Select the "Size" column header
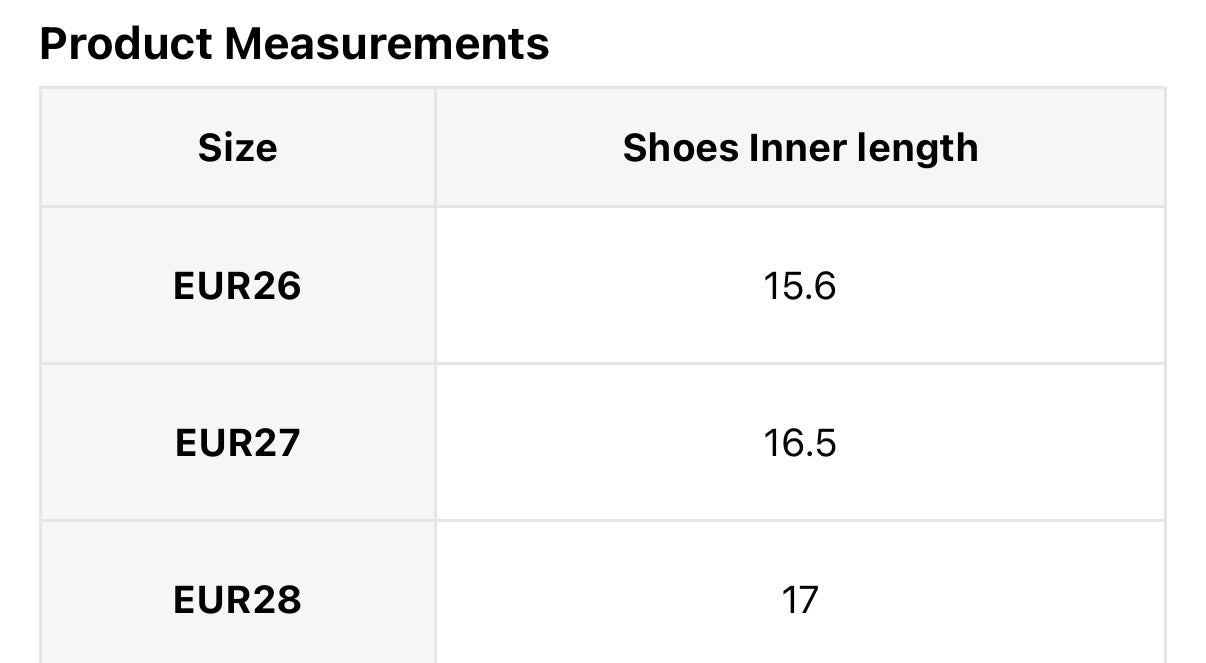1206x663 pixels. (x=237, y=148)
